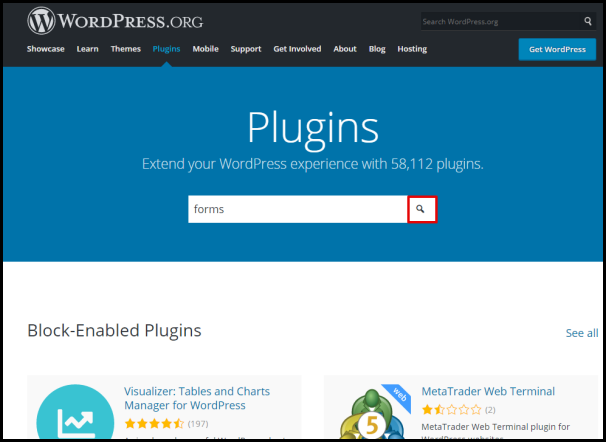
Task: Click the Block-Enabled Plugins heading
Action: pyautogui.click(x=114, y=331)
